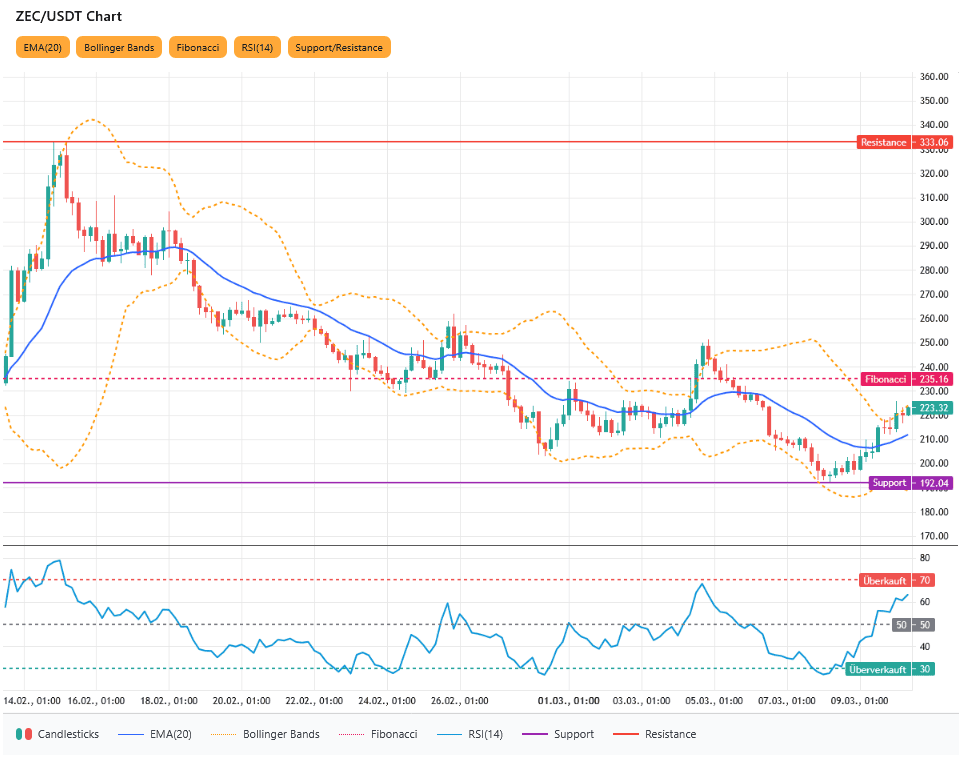Image resolution: width=968 pixels, height=764 pixels.
Task: Toggle the EMA(20) indicator pill
Action: [x=42, y=47]
